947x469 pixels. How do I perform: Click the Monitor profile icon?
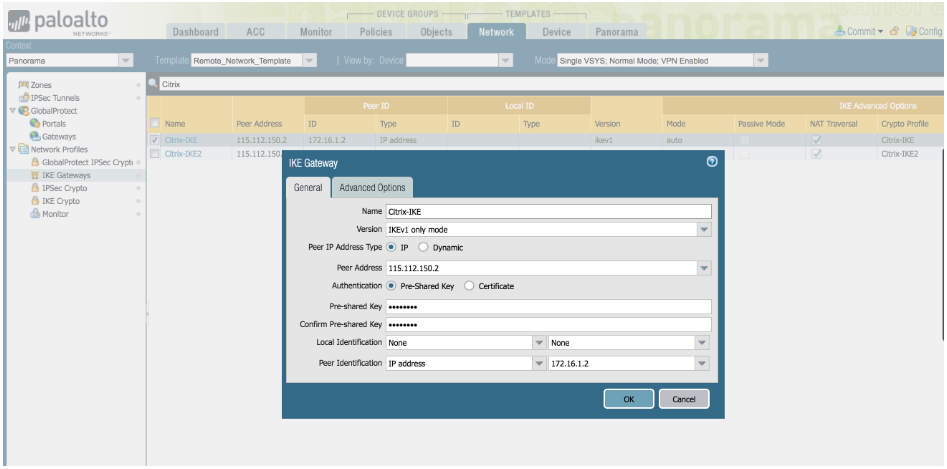(x=35, y=214)
